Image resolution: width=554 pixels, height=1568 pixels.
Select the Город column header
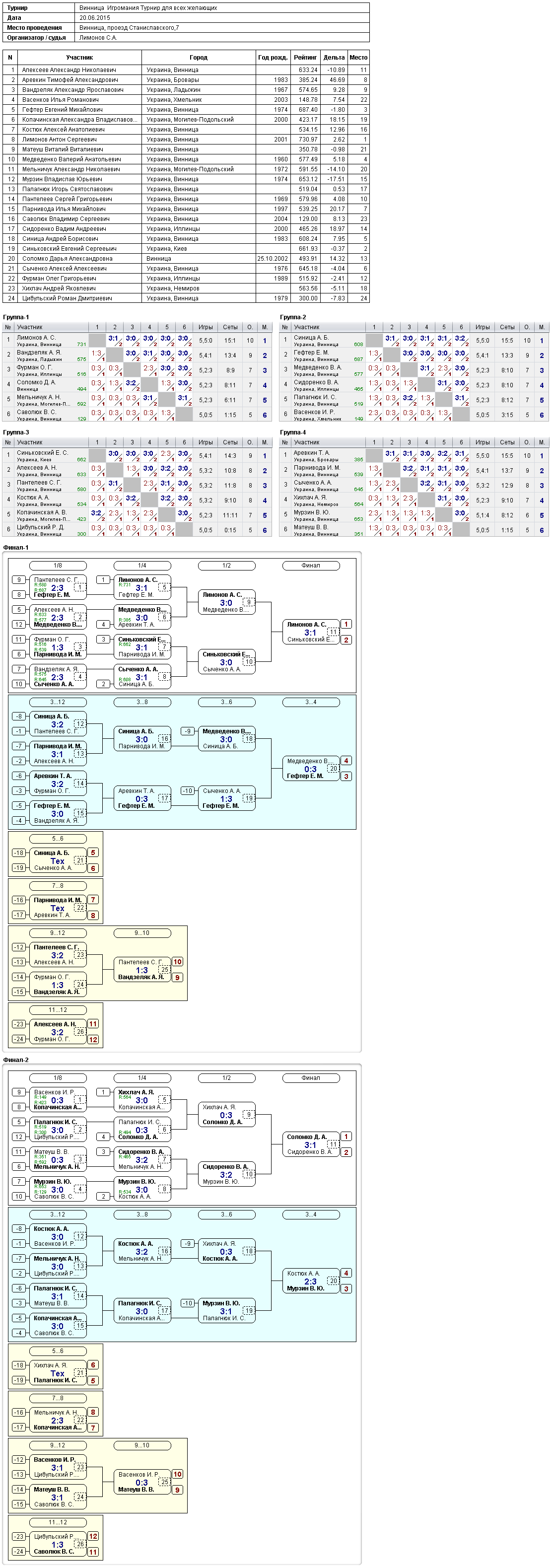click(x=199, y=57)
